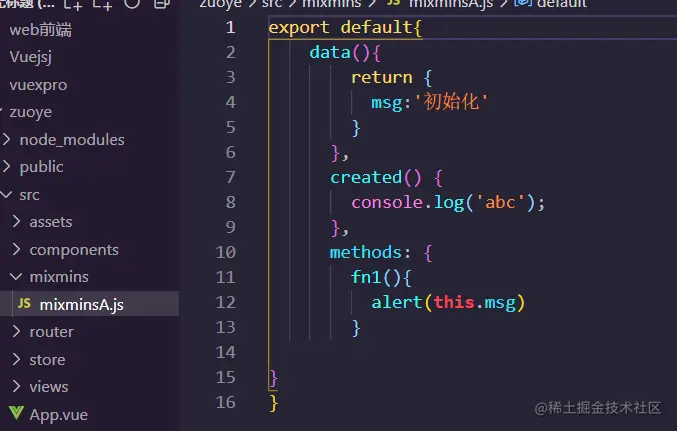Collapse the mixmins folder chevron

16,276
